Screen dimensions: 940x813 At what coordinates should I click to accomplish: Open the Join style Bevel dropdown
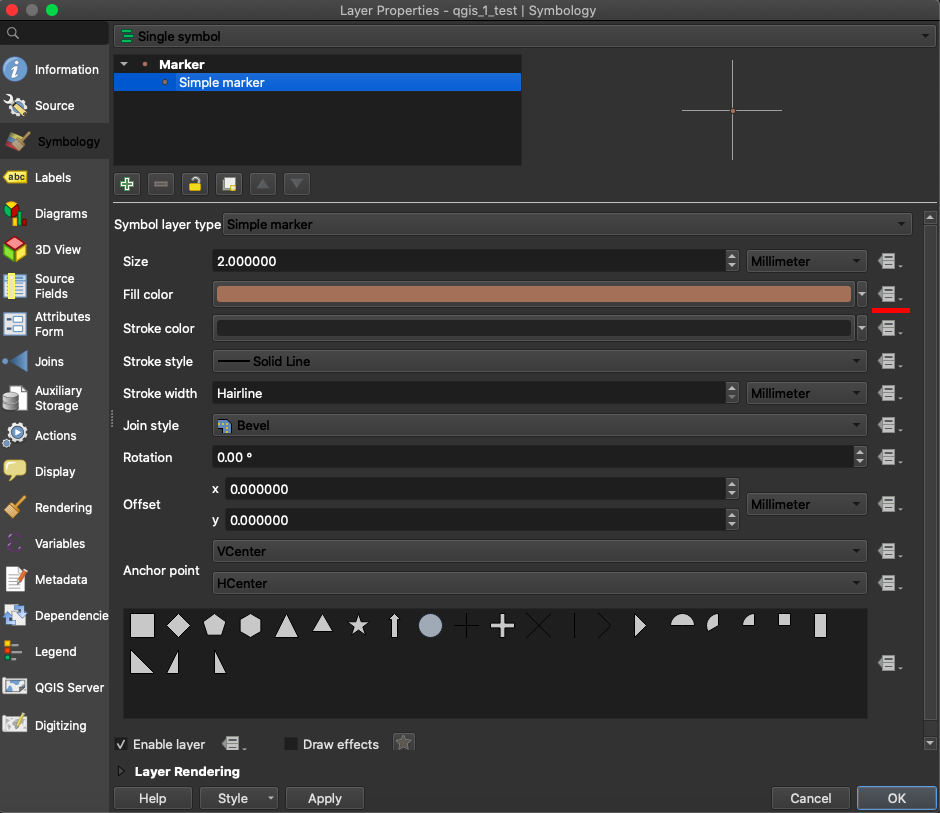(540, 425)
